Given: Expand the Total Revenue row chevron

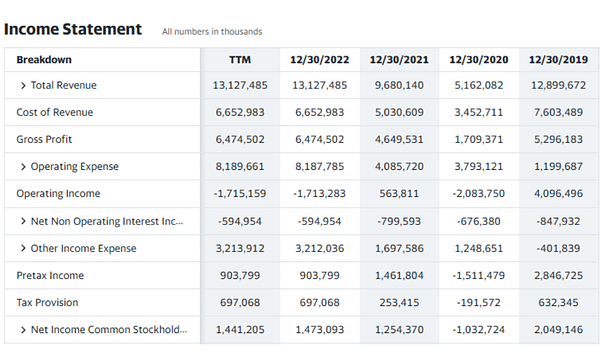Looking at the screenshot, I should (23, 85).
